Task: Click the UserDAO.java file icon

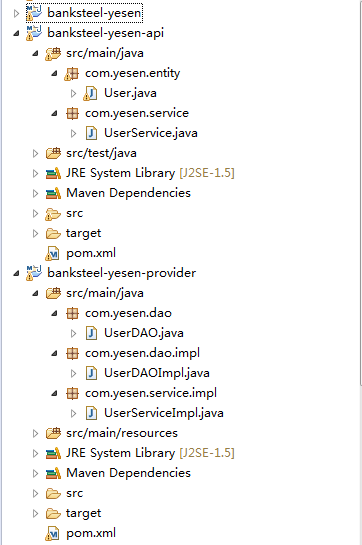Action: pos(91,334)
